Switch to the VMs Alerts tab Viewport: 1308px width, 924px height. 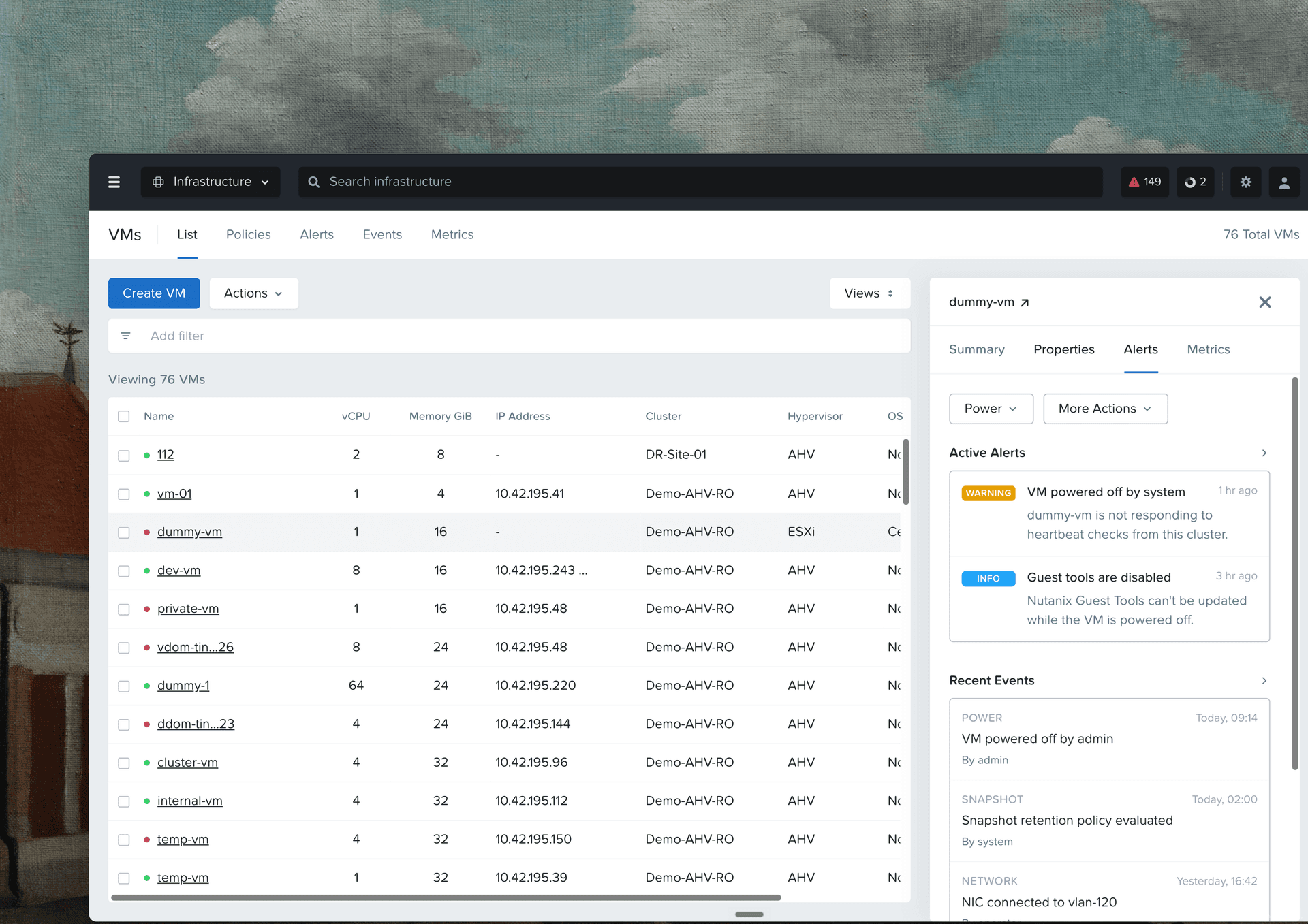[x=317, y=234]
